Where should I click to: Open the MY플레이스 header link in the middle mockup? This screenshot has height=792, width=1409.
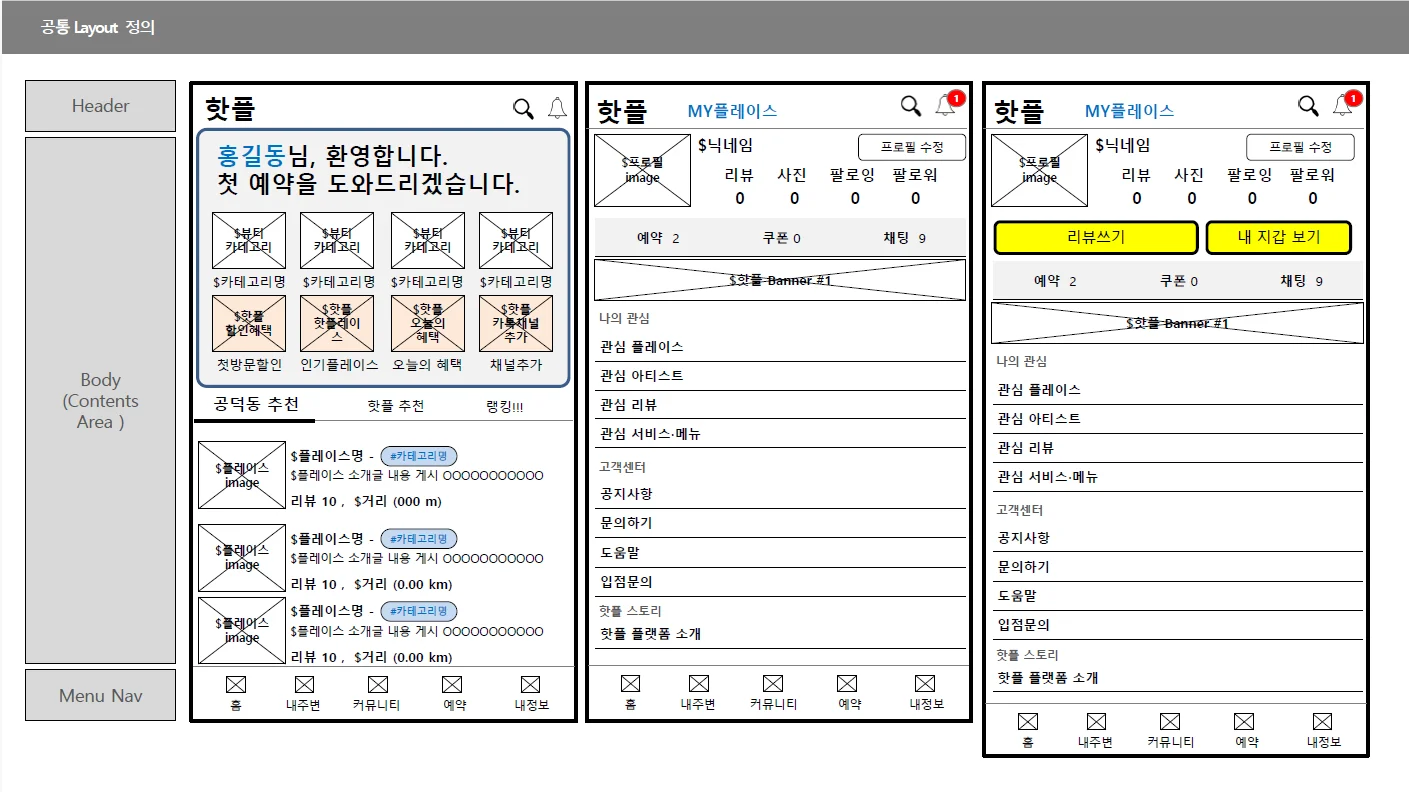coord(732,111)
